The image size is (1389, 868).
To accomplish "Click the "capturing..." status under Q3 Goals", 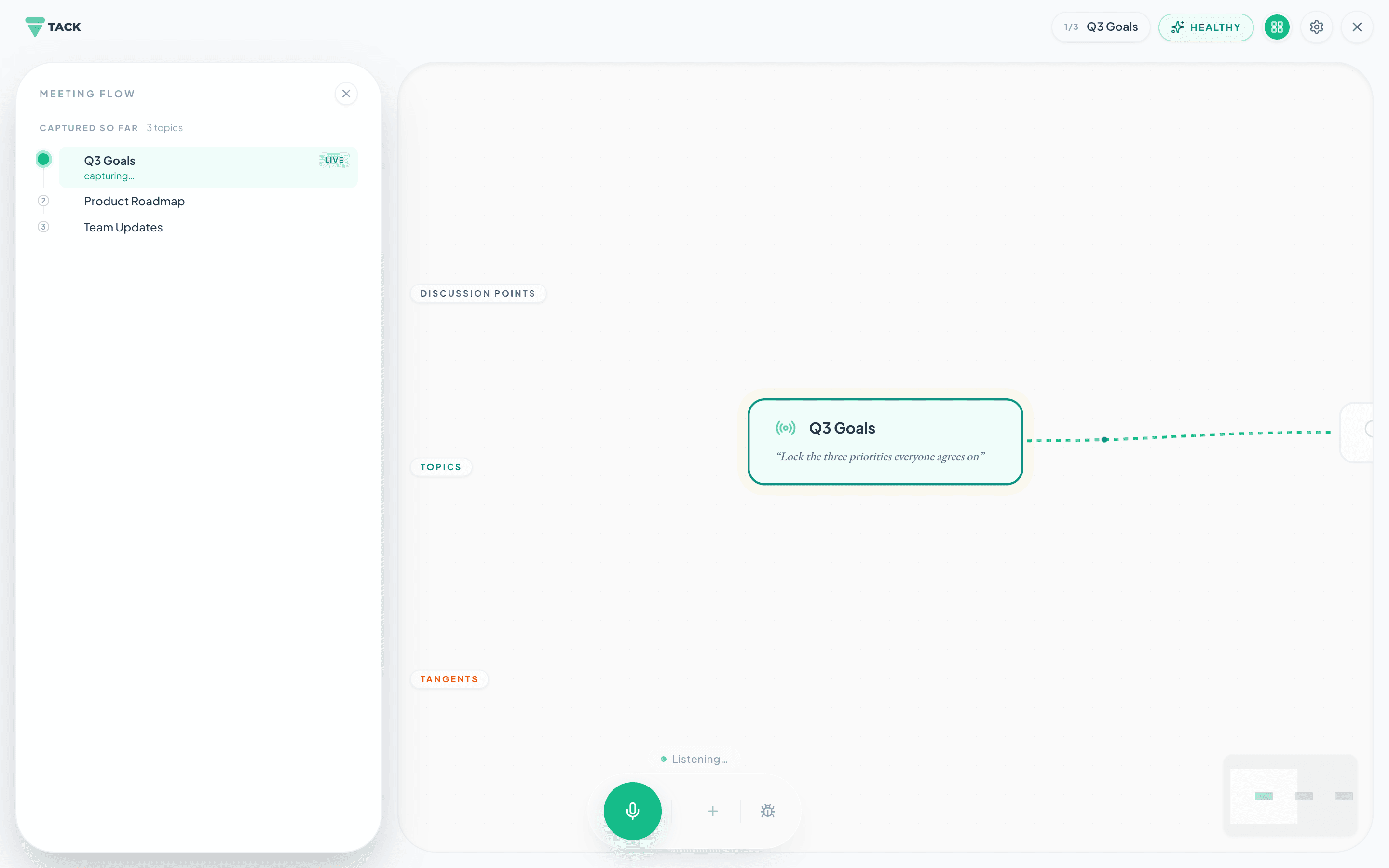I will point(109,176).
